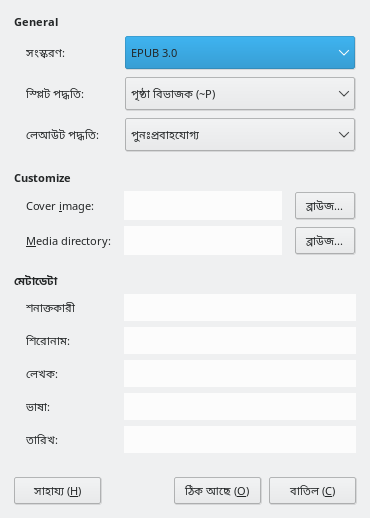Click the Customize section heading
The image size is (370, 518).
42,178
